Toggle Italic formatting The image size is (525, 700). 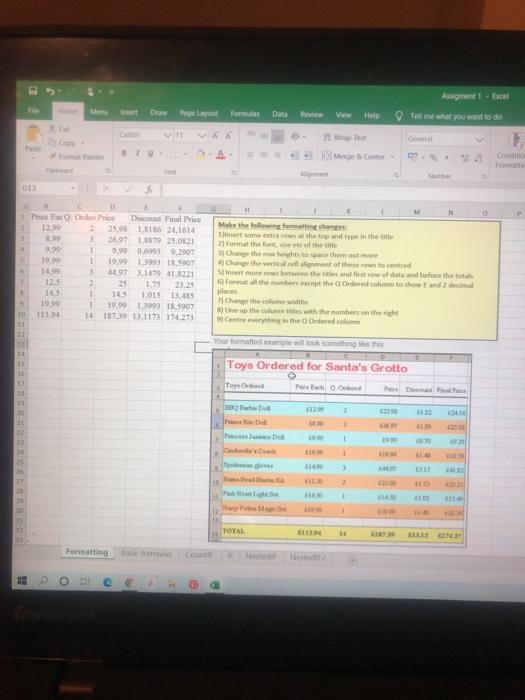(x=138, y=153)
